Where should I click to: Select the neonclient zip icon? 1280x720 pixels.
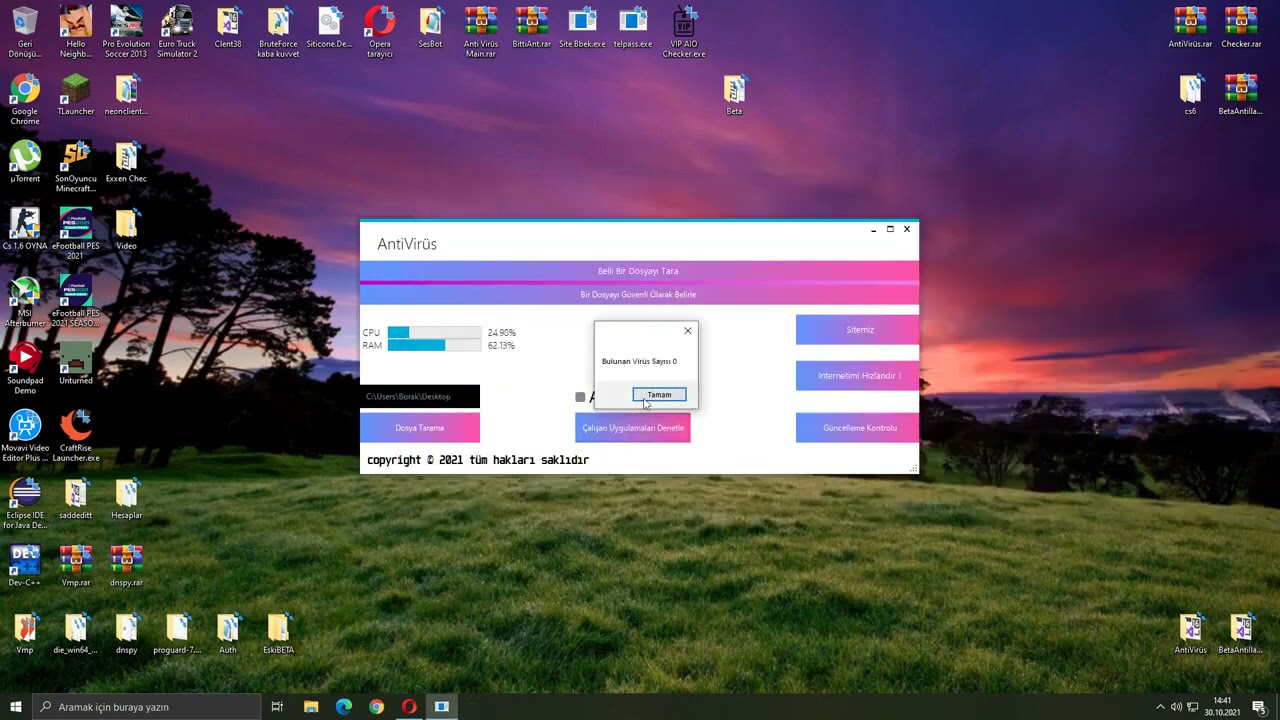click(x=126, y=95)
